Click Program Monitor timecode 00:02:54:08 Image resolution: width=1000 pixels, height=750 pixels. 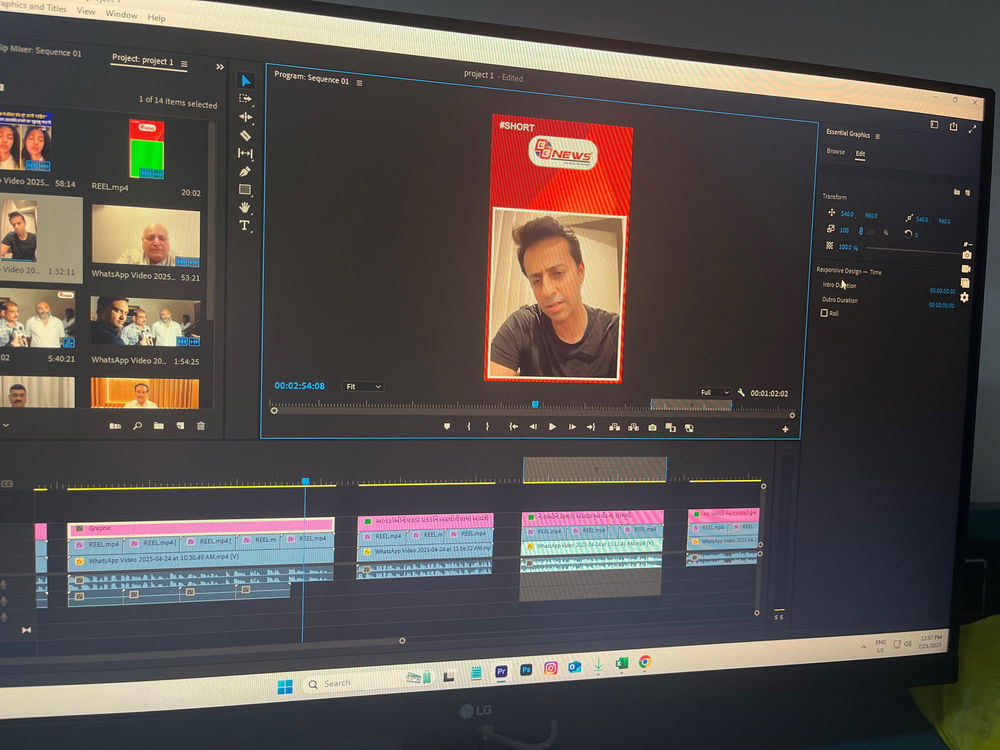click(299, 385)
